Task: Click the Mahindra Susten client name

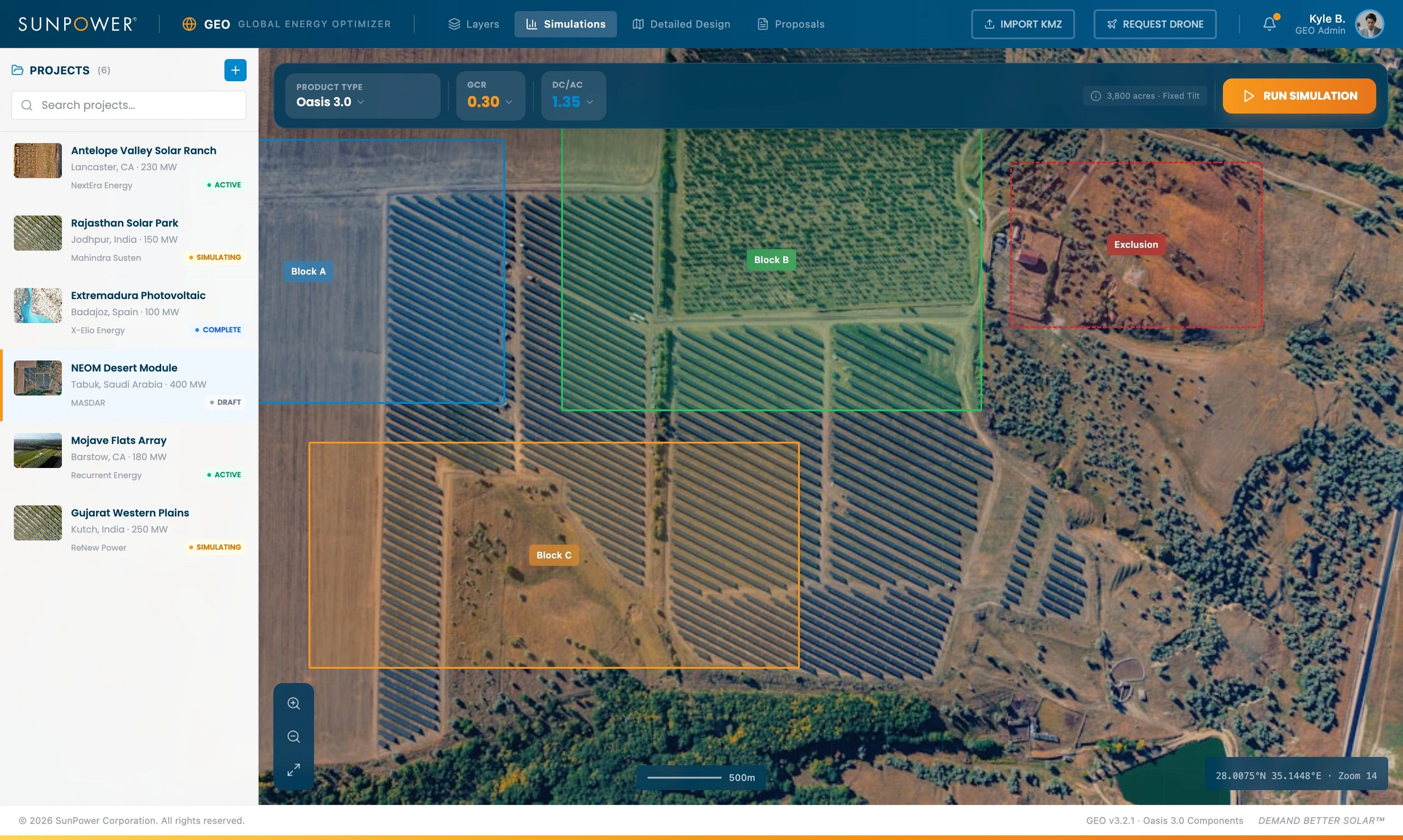Action: 106,258
